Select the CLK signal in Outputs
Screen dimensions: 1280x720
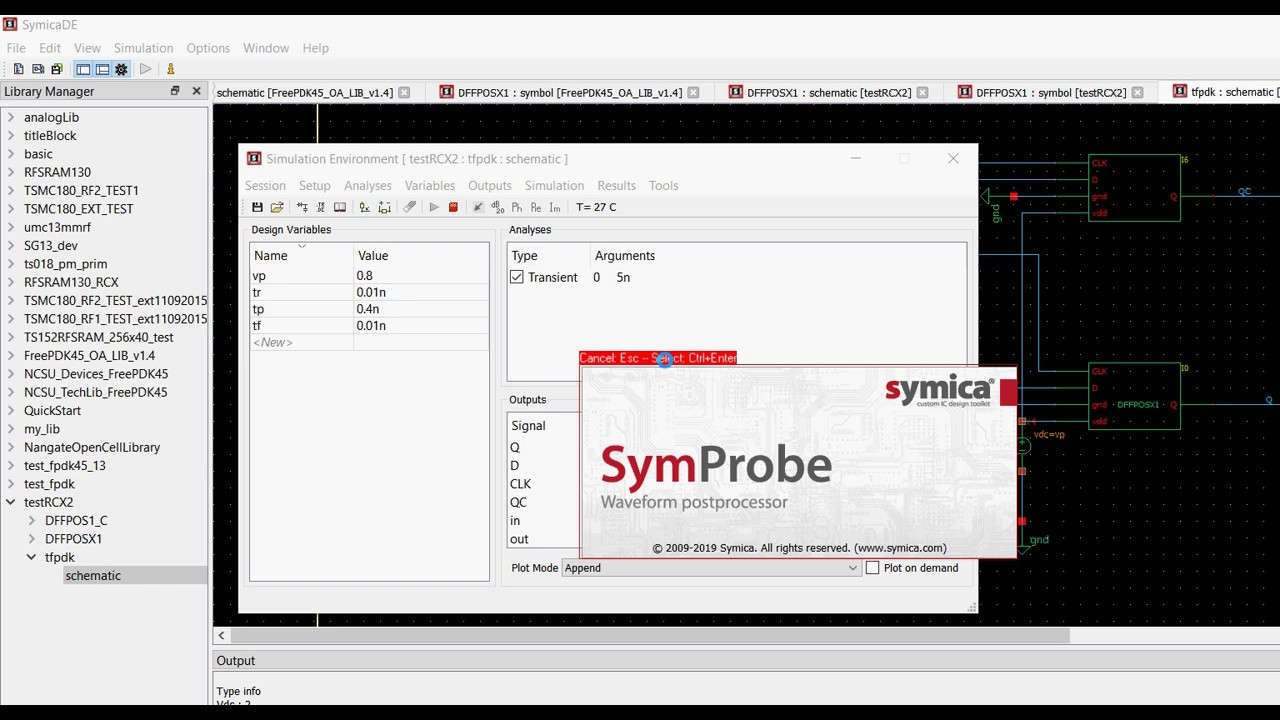click(x=520, y=484)
